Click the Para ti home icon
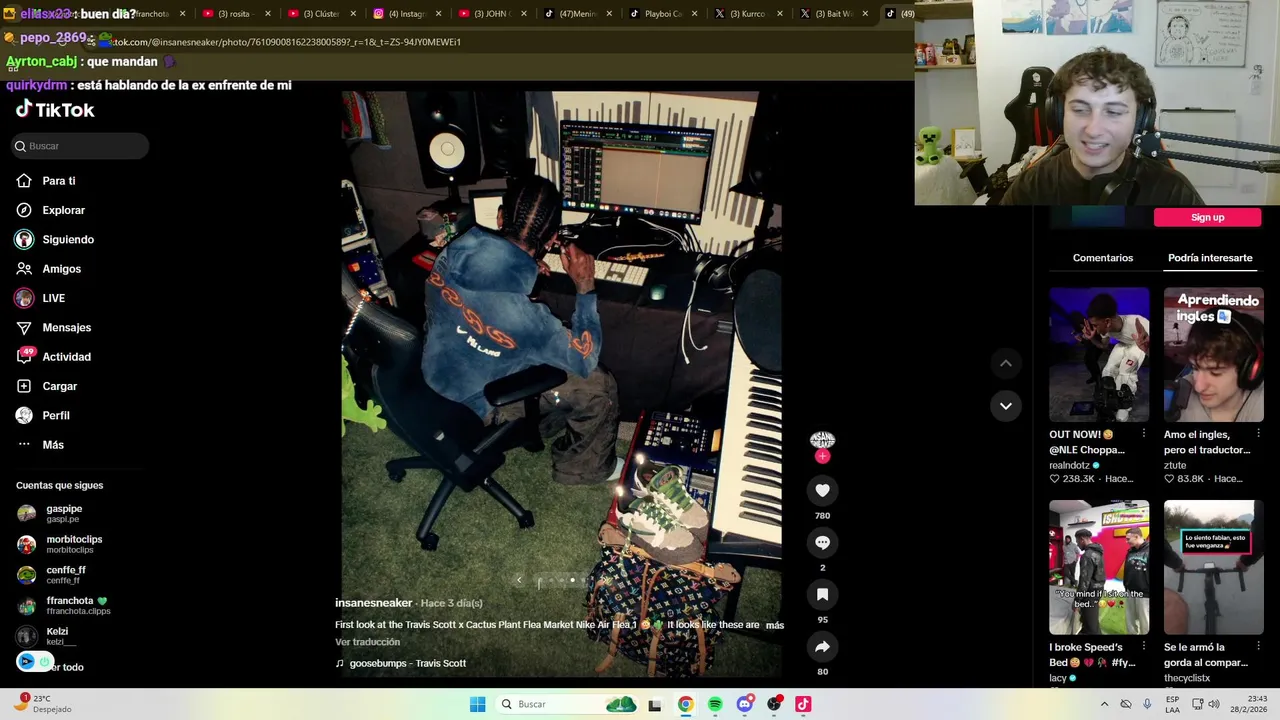 click(x=24, y=181)
